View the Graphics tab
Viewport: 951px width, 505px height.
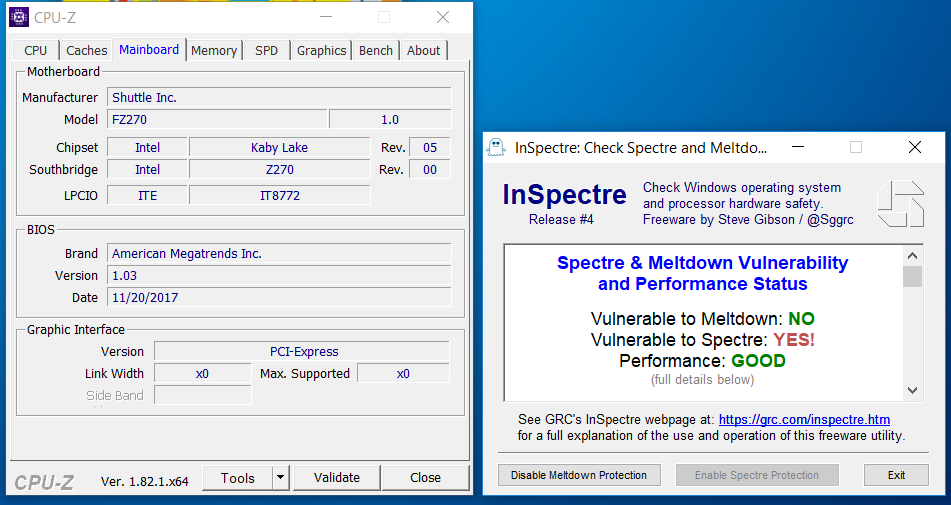[321, 50]
